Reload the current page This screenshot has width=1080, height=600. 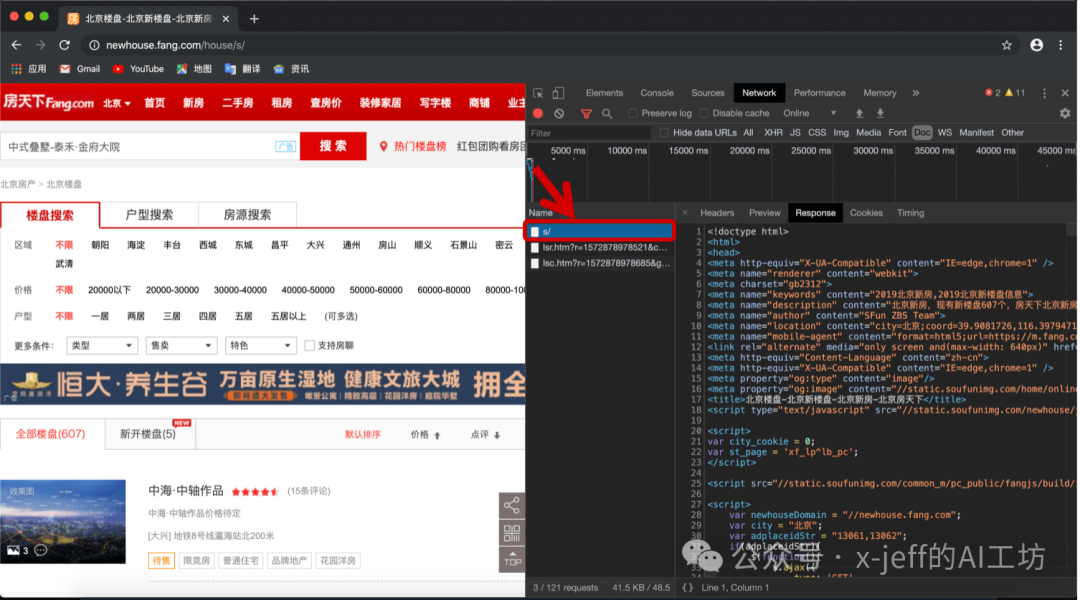(64, 45)
